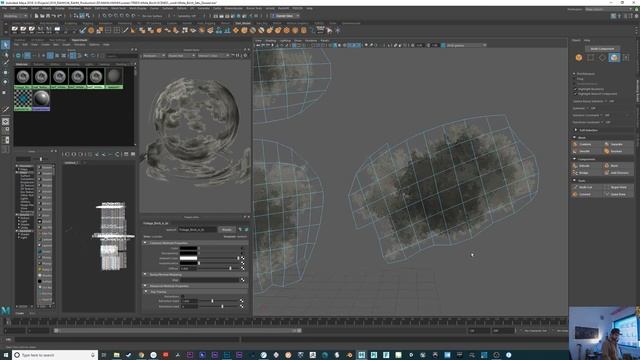Collapse the Components section in toolkit

click(575, 159)
